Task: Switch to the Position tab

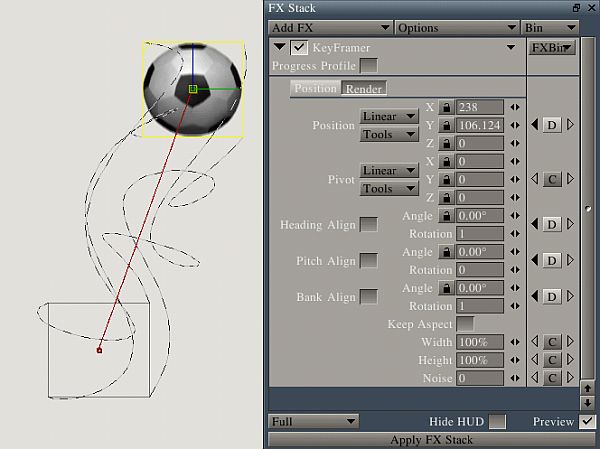Action: click(x=315, y=88)
